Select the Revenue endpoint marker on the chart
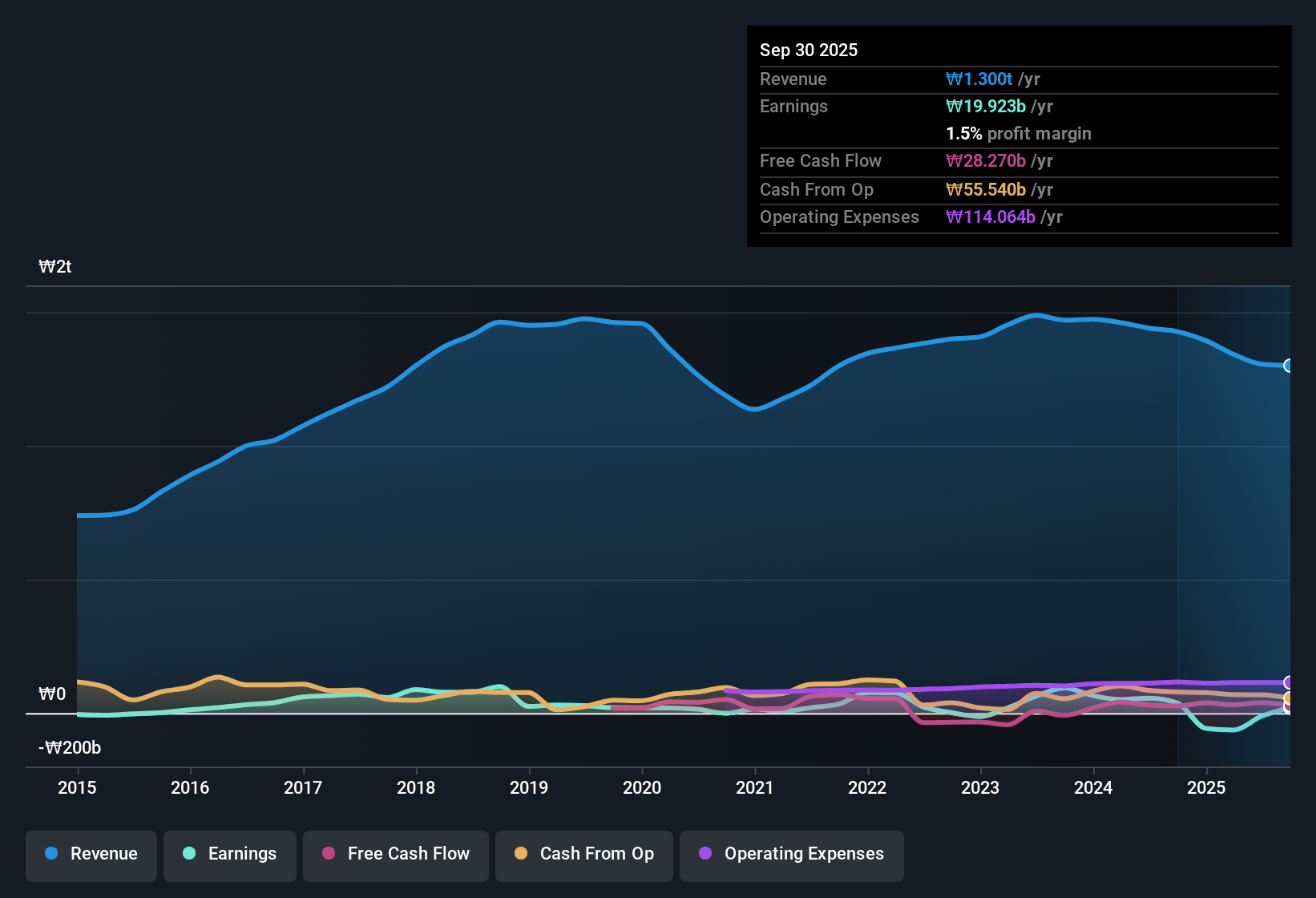Screen dimensions: 1316x898 pos(1289,366)
